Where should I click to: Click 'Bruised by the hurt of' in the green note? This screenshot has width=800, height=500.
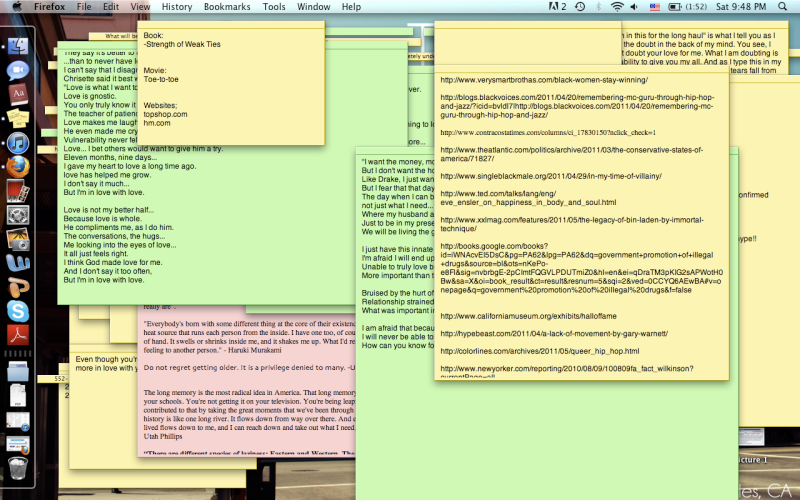[397, 293]
